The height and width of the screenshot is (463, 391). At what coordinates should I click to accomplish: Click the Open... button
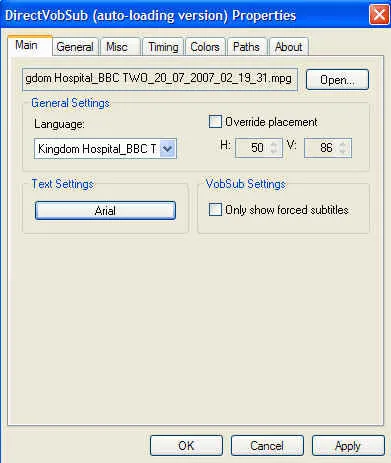coord(337,80)
